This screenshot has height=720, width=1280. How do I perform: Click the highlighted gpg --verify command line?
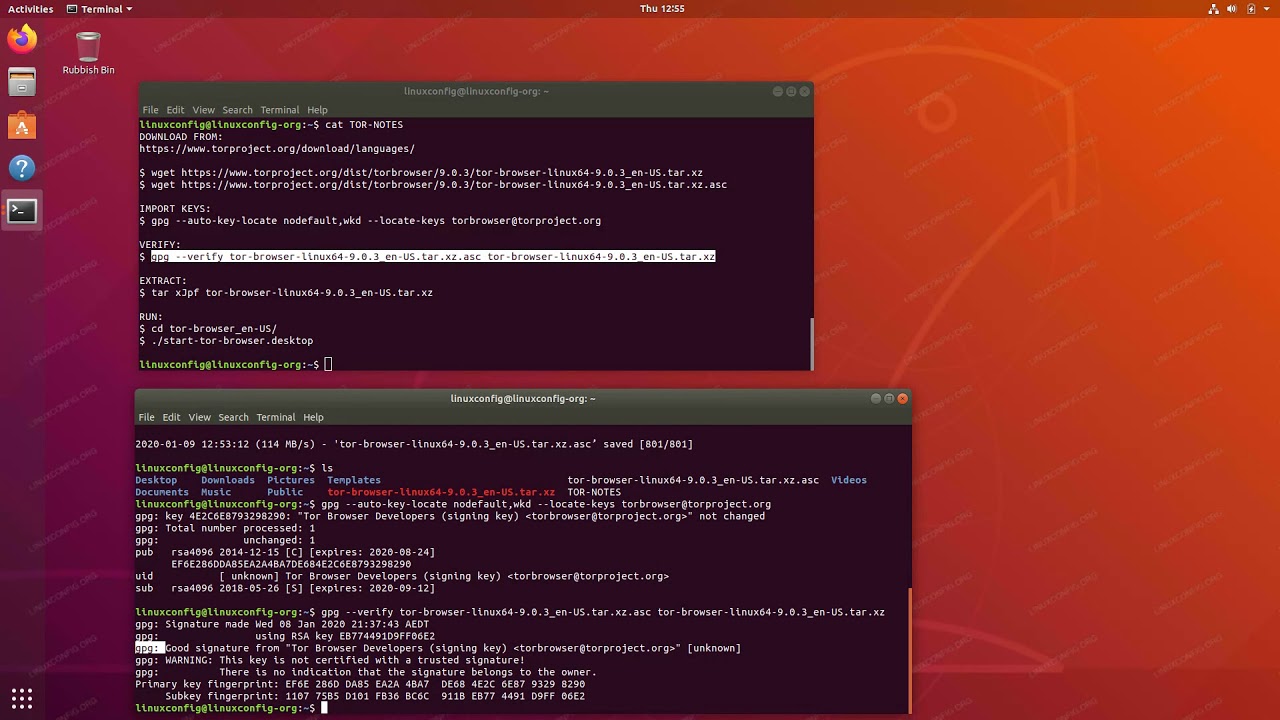pos(433,257)
